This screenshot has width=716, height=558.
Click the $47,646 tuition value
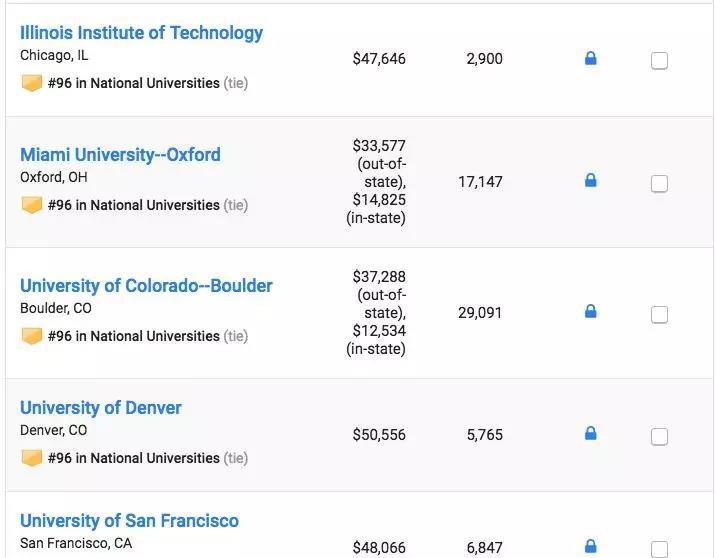tap(379, 59)
